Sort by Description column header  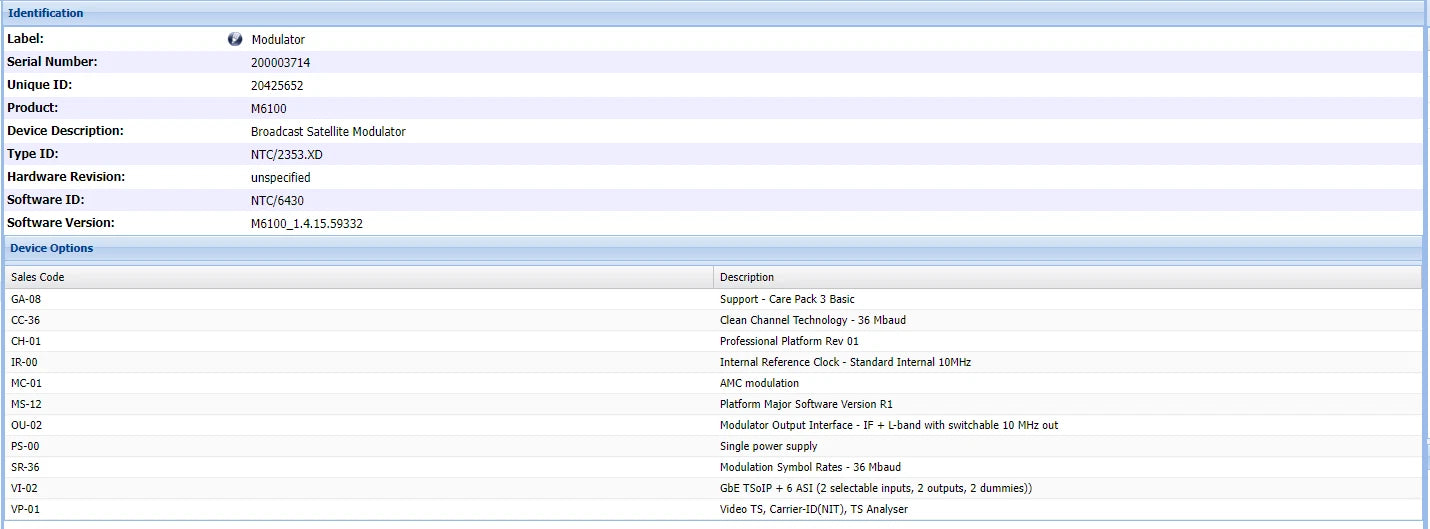click(1067, 277)
